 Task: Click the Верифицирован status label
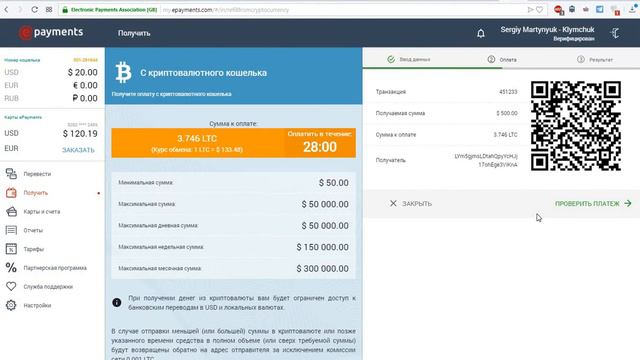point(574,39)
